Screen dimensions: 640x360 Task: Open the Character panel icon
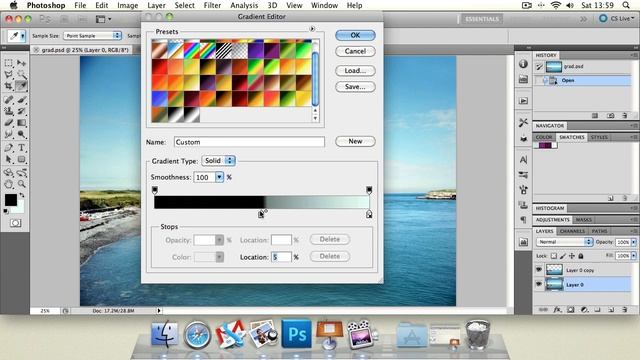[x=523, y=160]
